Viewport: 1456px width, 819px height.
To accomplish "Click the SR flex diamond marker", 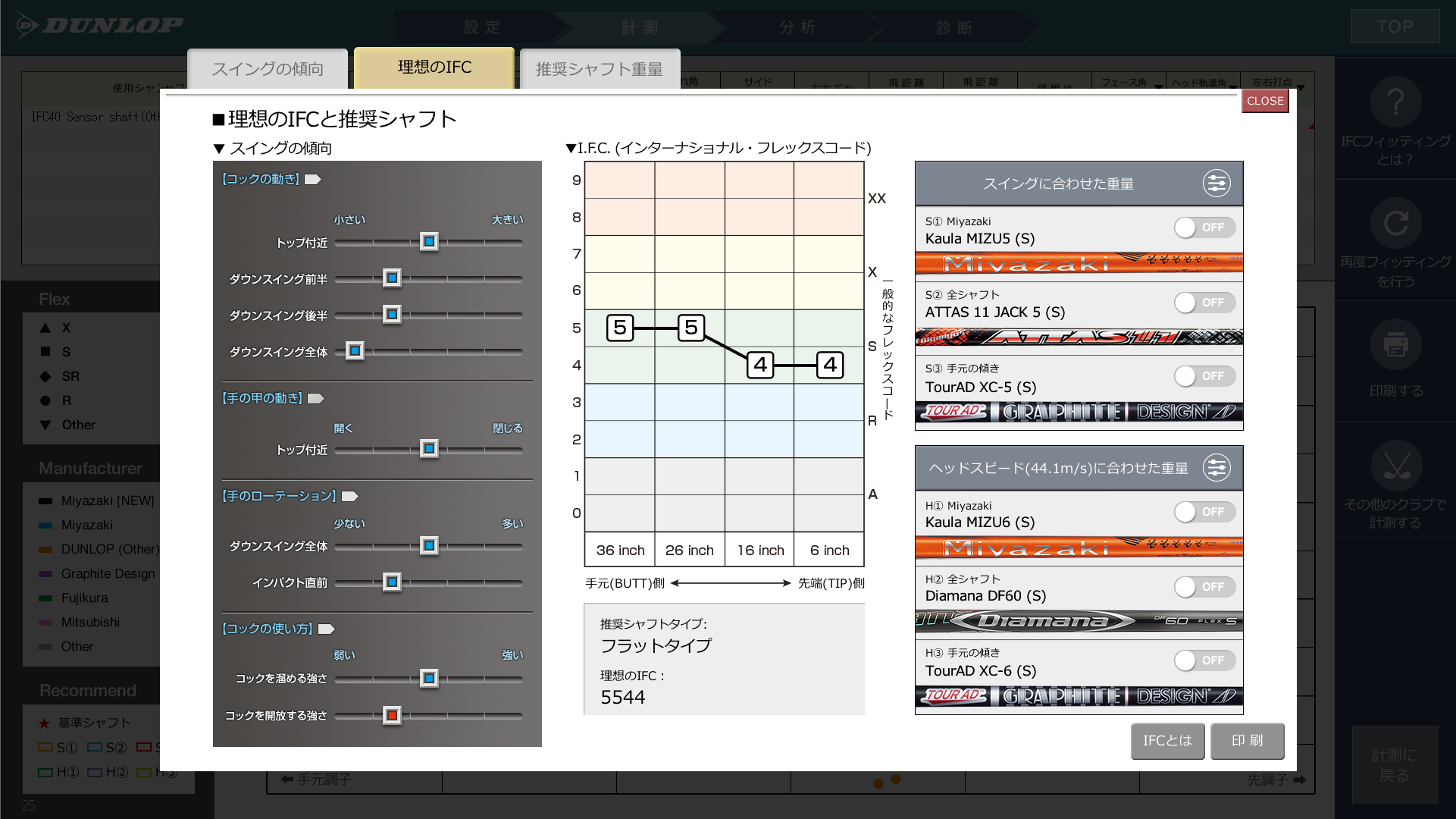I will (45, 376).
